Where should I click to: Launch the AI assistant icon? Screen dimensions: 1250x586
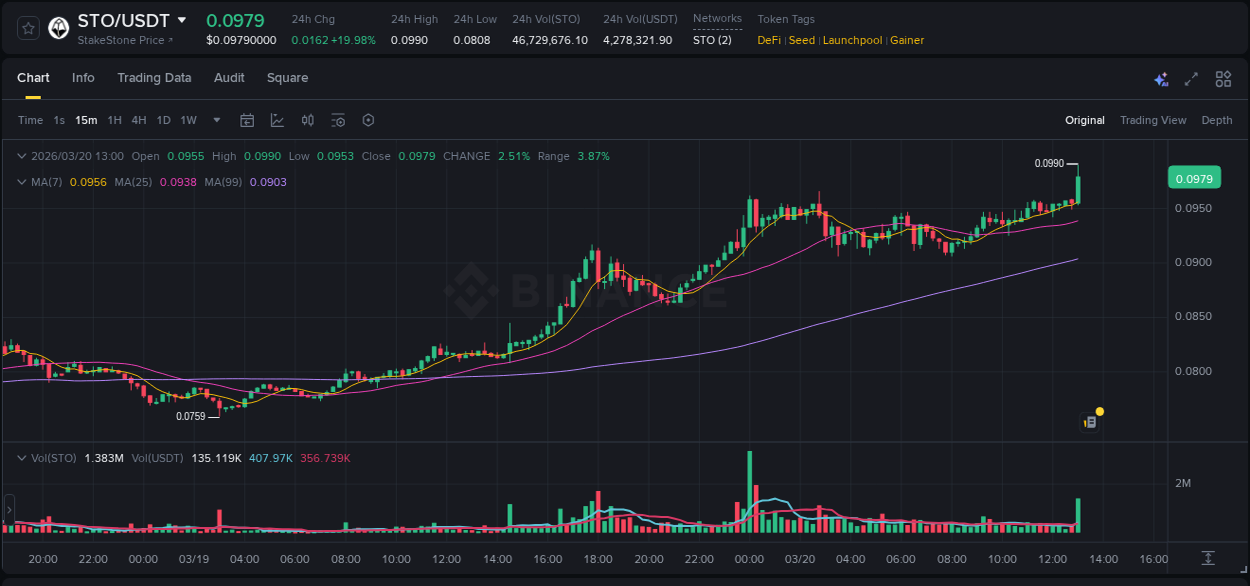[1159, 78]
